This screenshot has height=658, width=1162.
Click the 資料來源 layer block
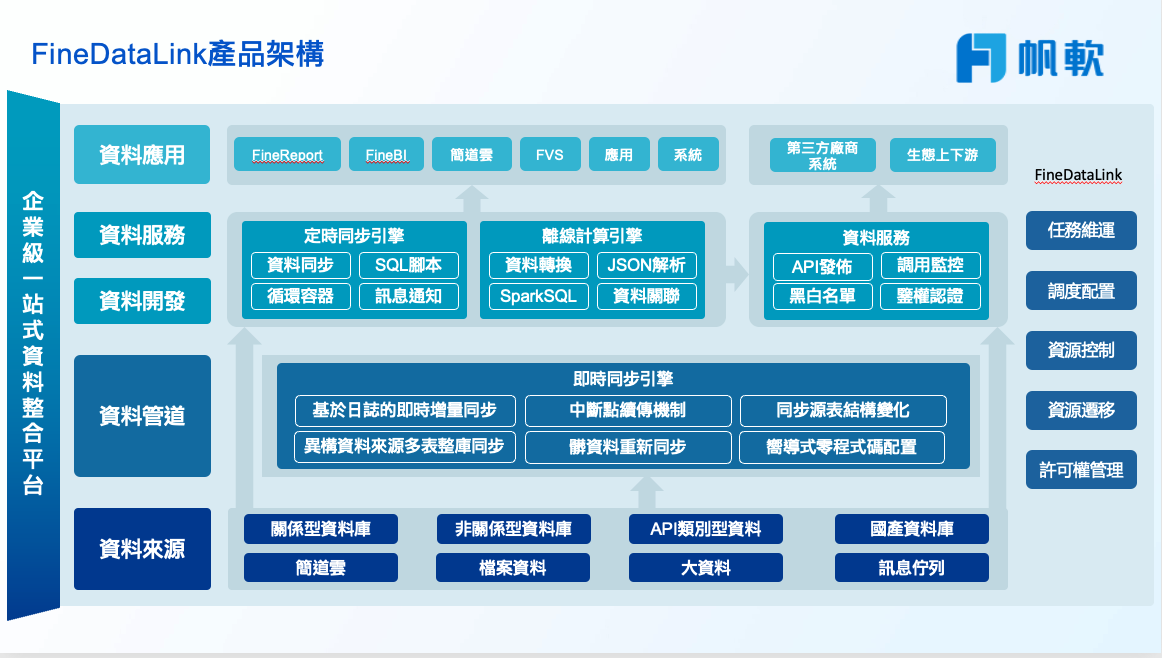point(142,548)
